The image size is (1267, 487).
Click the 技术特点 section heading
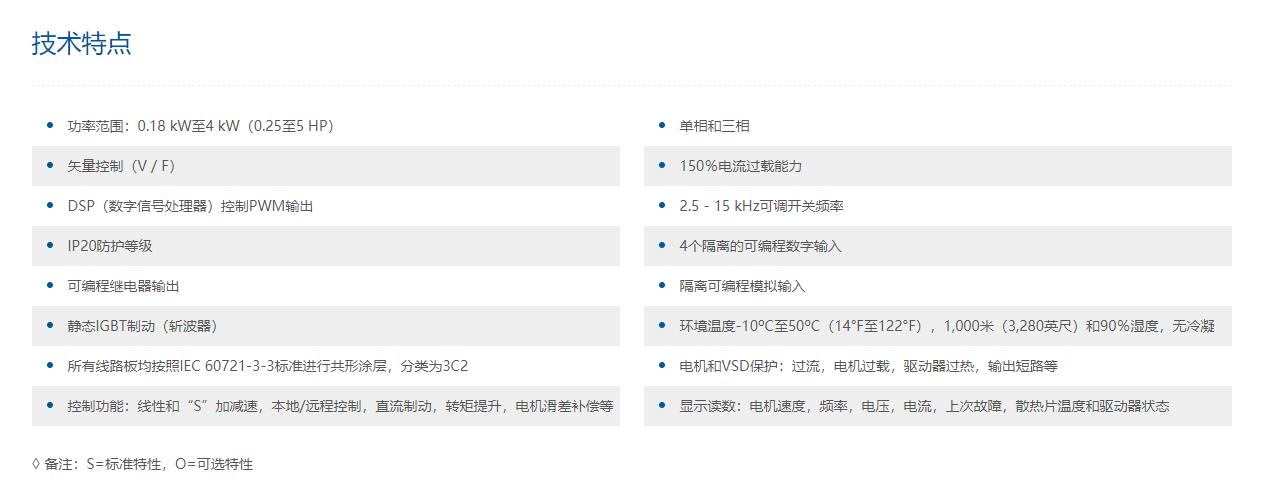[x=81, y=44]
